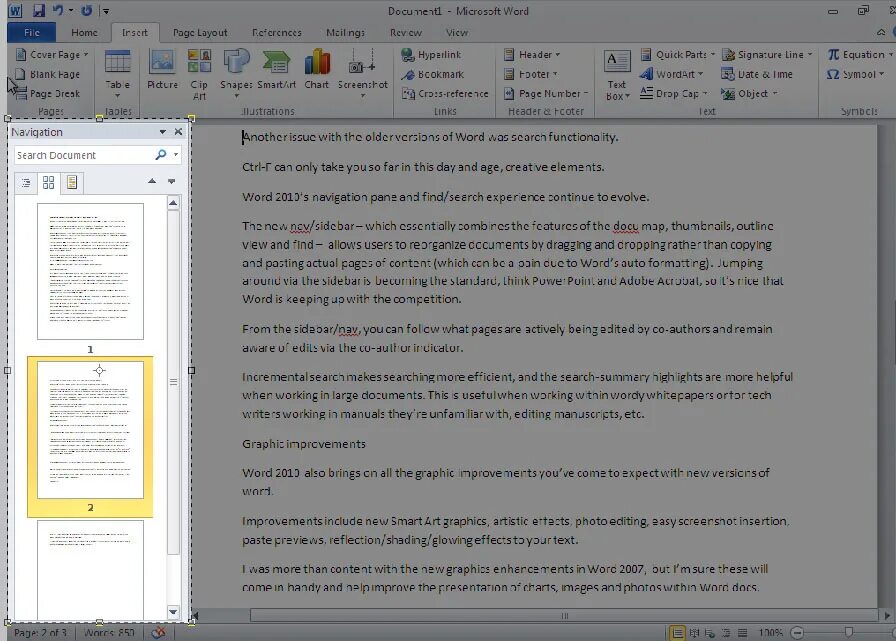Open Clip Art panel
This screenshot has width=896, height=641.
click(x=199, y=74)
